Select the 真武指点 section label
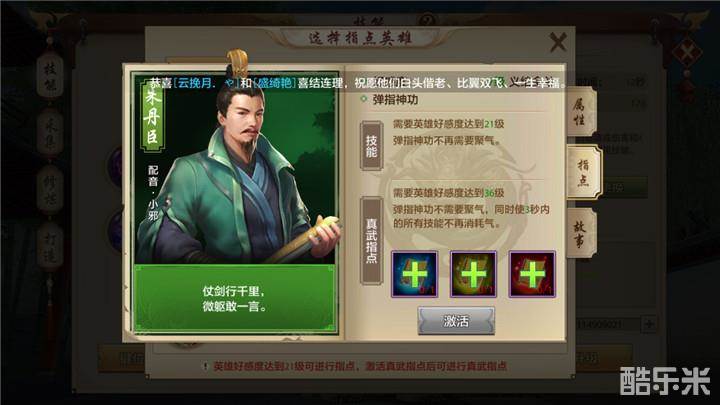 point(371,241)
